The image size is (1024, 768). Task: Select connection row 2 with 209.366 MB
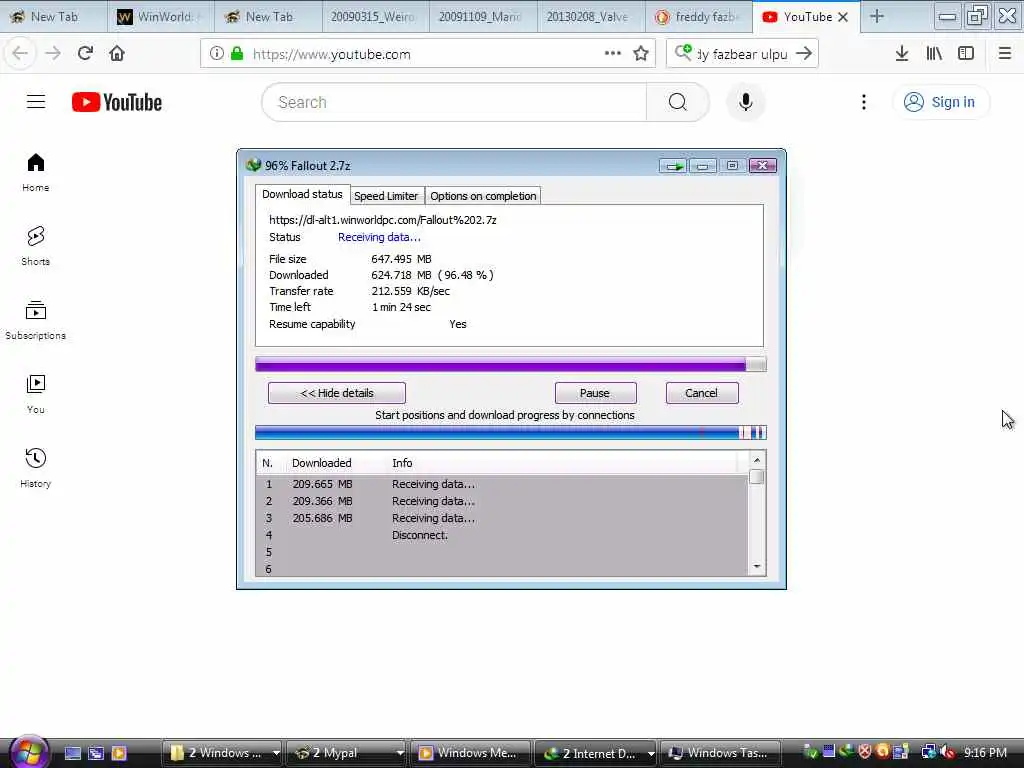pos(502,501)
